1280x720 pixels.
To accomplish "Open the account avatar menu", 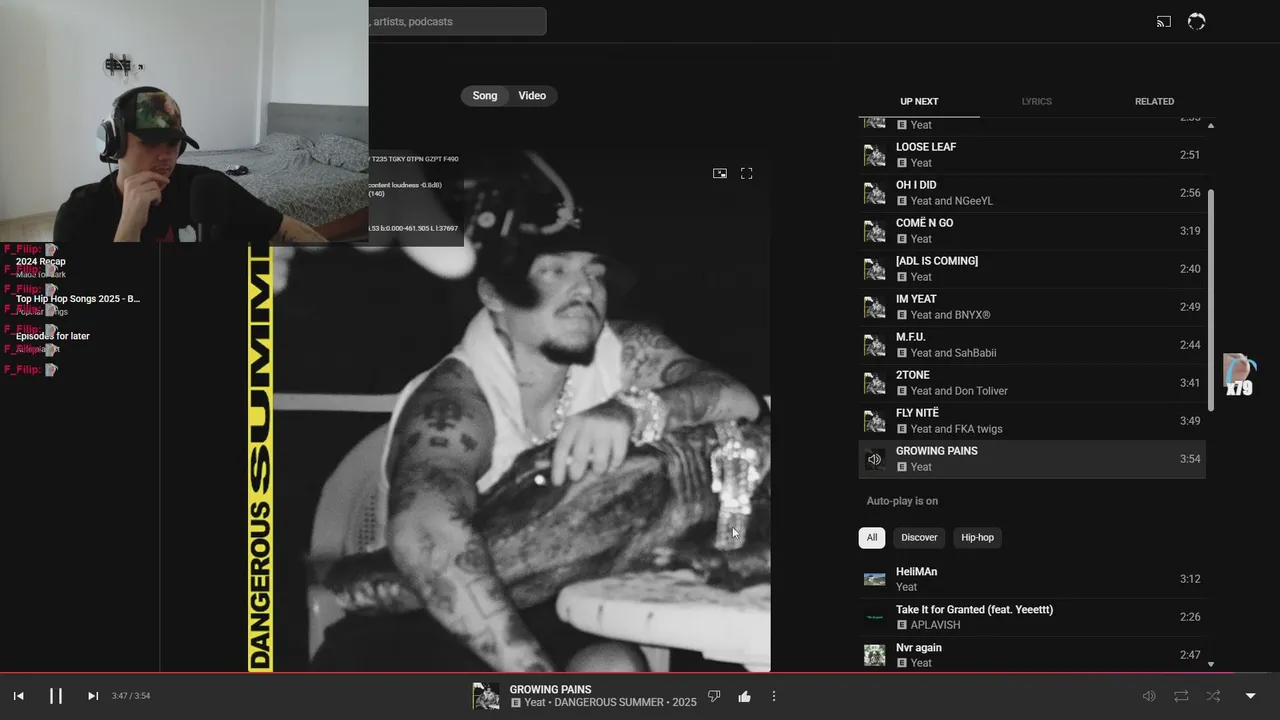I will 1196,21.
